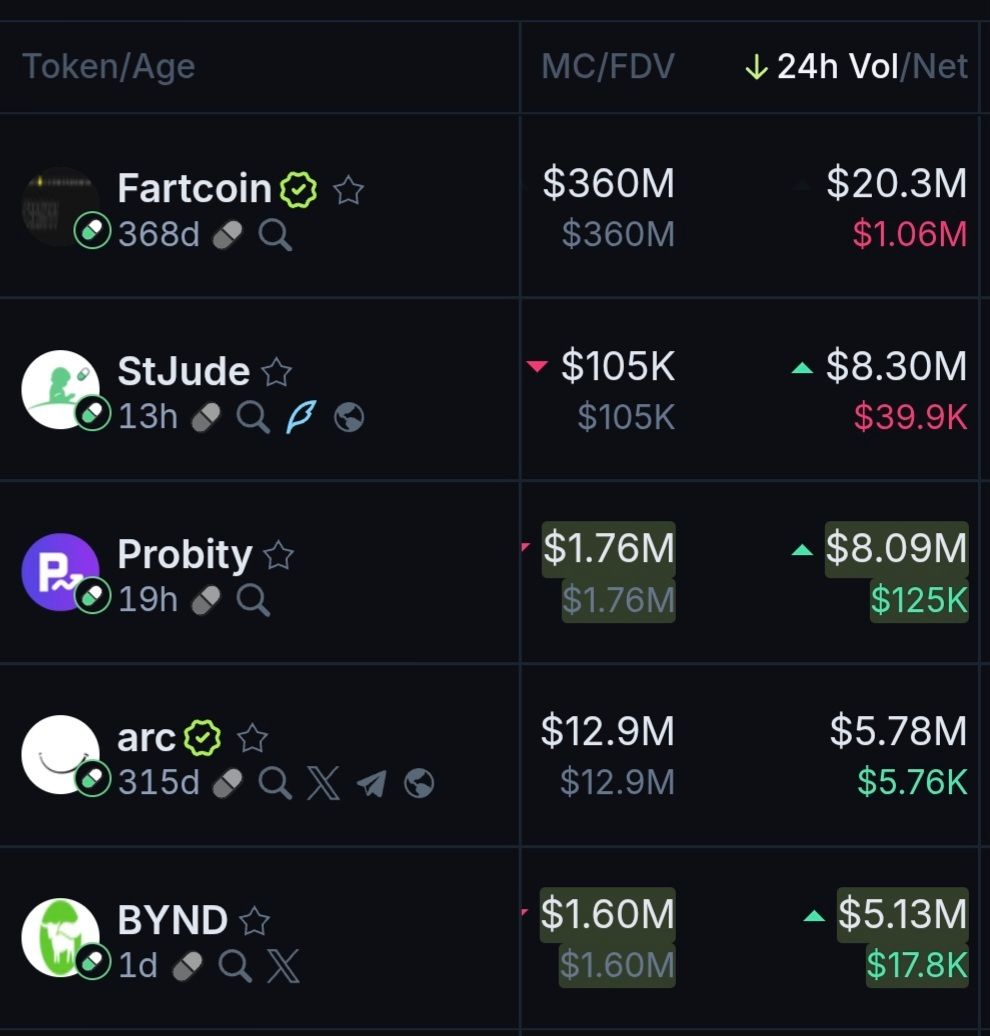Screen dimensions: 990x1036
Task: Star the Probity token
Action: 278,556
